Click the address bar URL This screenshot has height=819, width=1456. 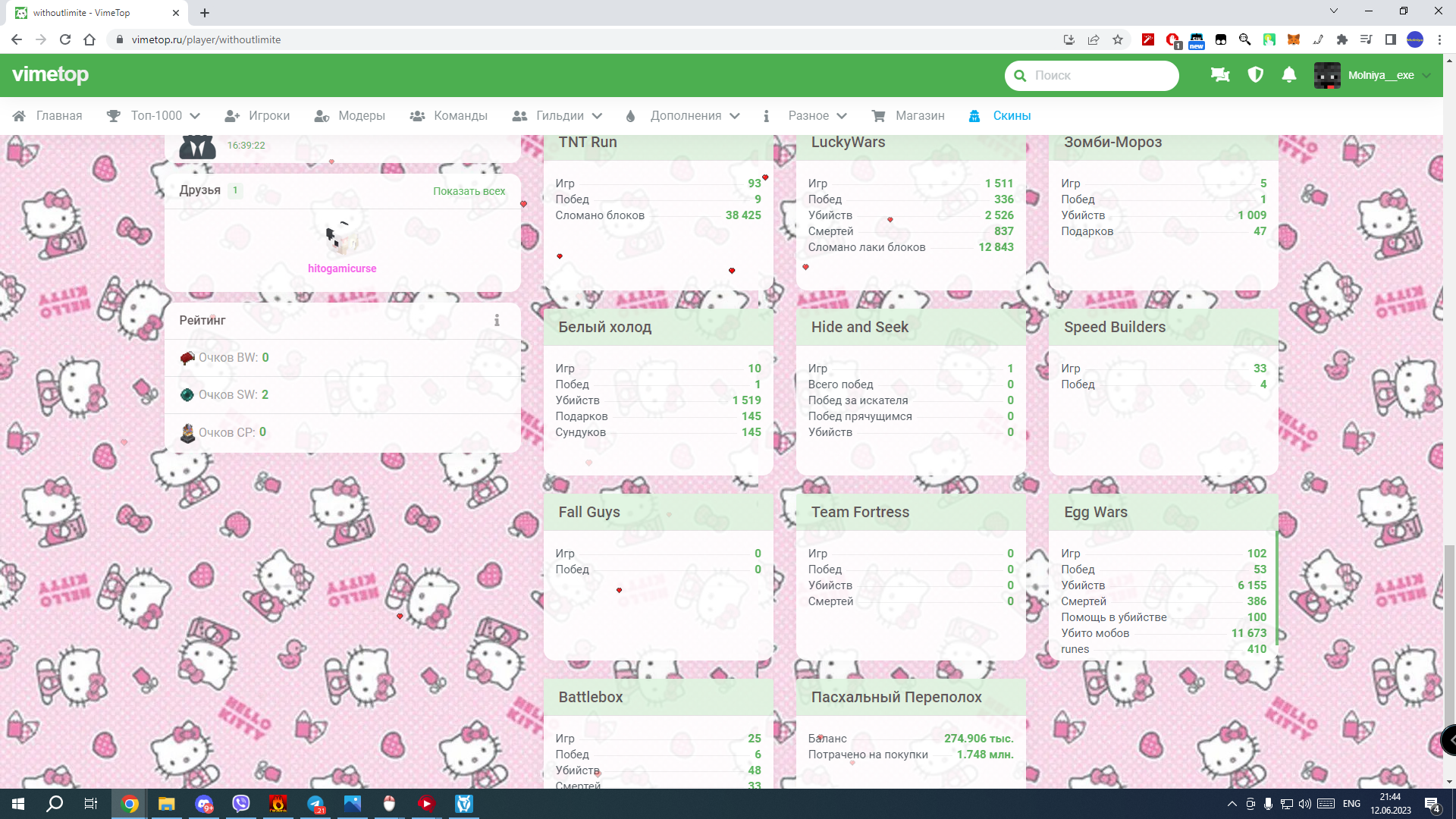click(x=206, y=39)
